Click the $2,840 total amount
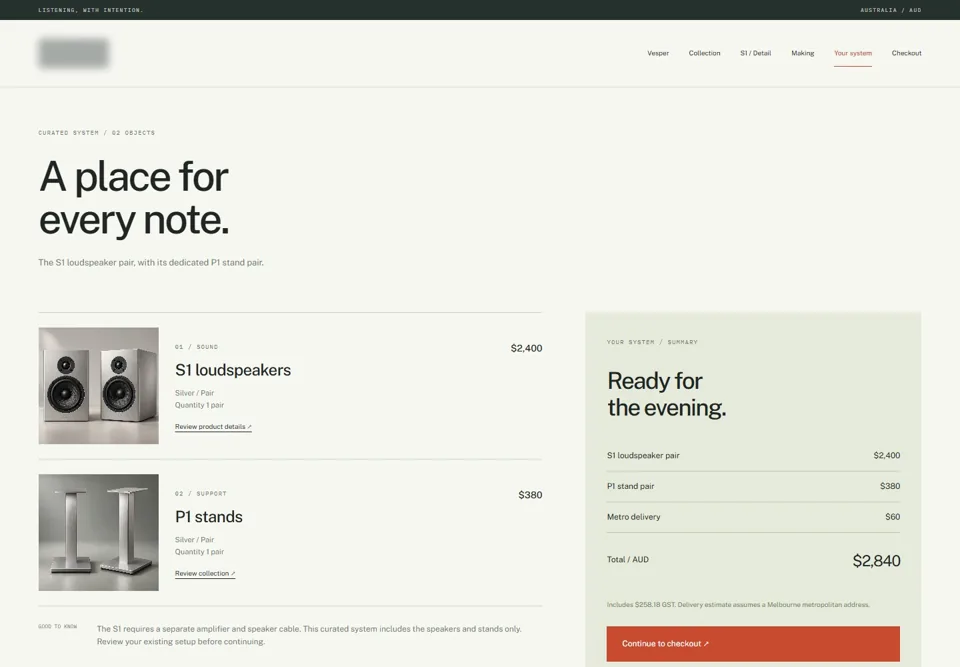Screen dimensions: 960x667 click(x=876, y=560)
